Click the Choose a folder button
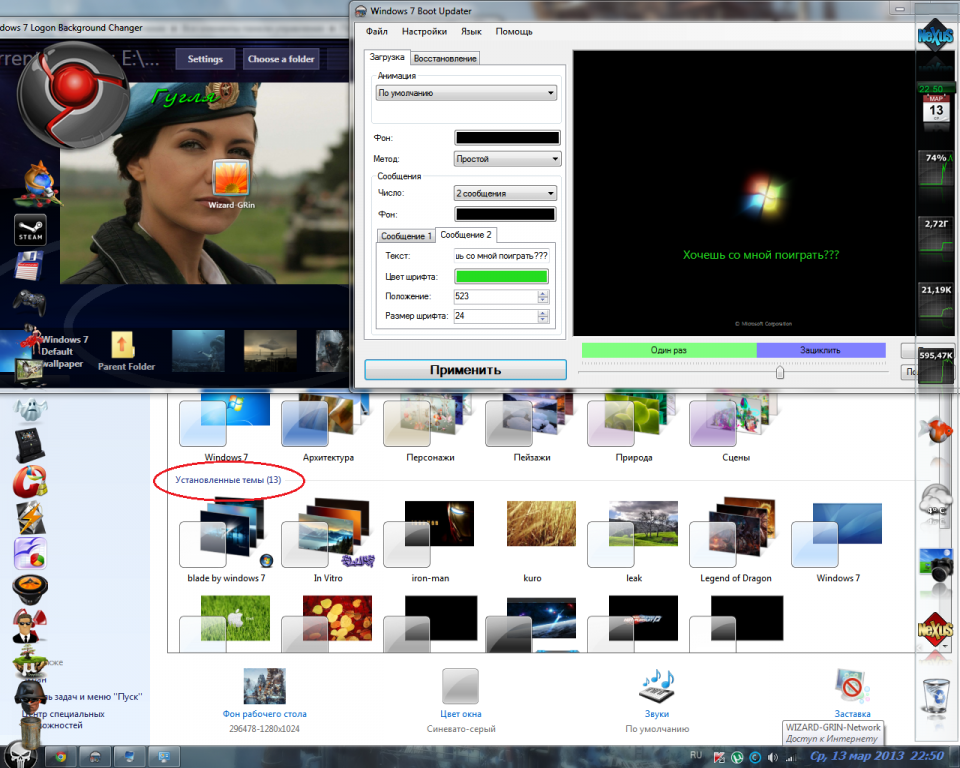Screen dimensions: 960x768 click(281, 59)
